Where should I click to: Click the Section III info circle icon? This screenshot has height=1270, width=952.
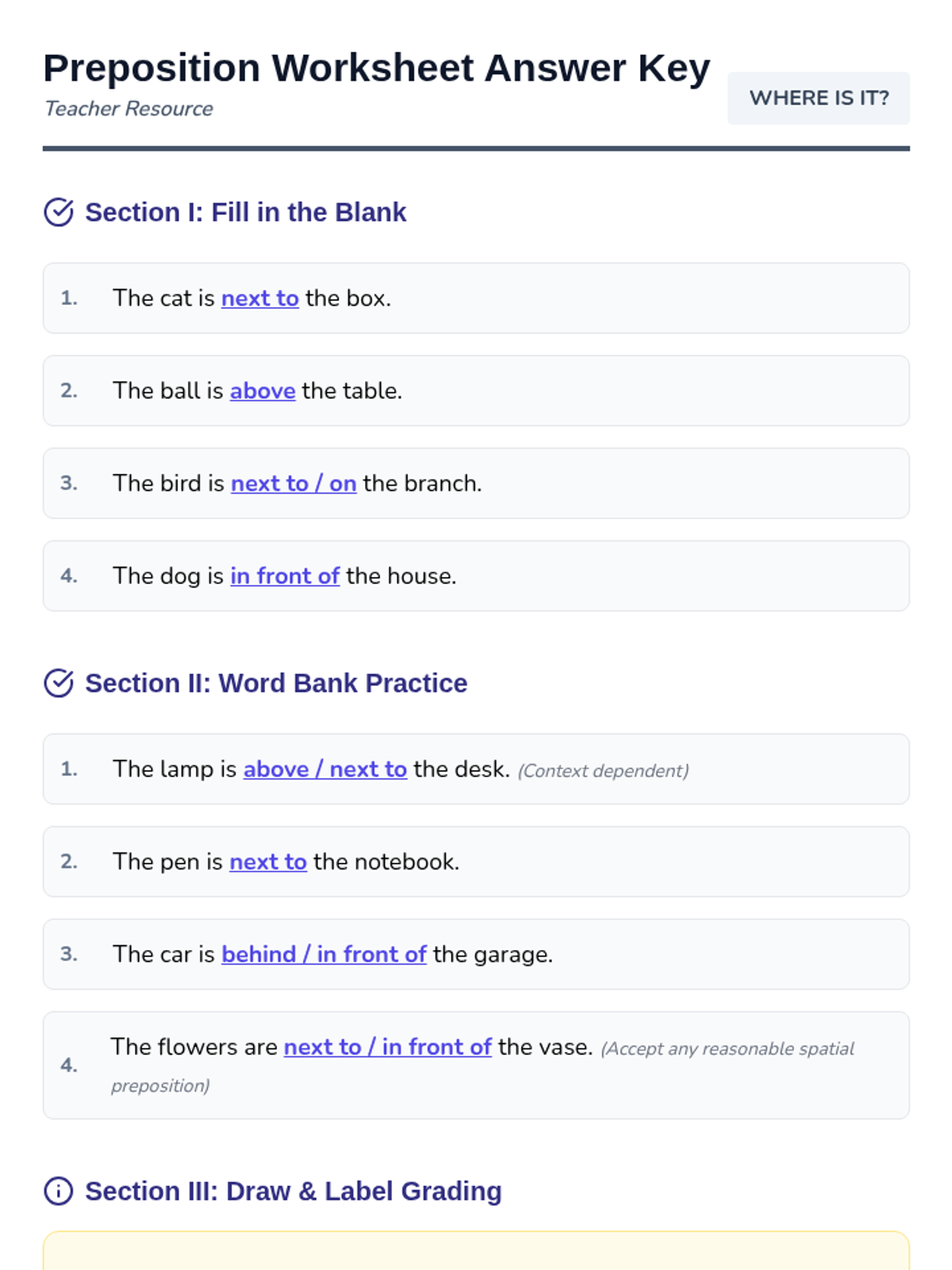click(x=59, y=1191)
